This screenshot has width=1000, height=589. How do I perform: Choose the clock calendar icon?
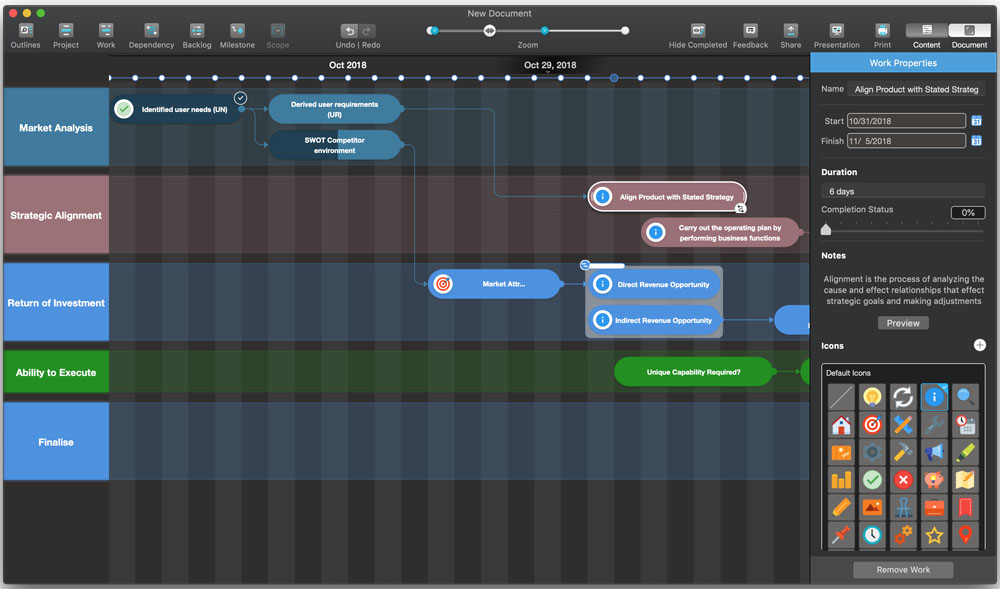pos(965,425)
